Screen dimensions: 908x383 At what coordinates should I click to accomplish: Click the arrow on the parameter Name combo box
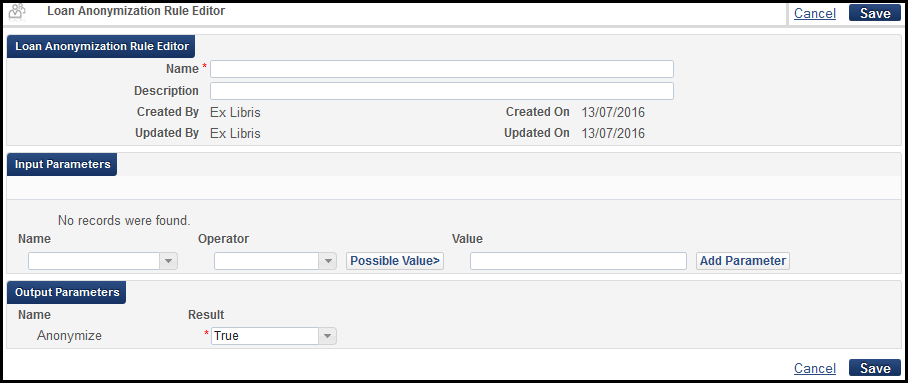tap(169, 261)
